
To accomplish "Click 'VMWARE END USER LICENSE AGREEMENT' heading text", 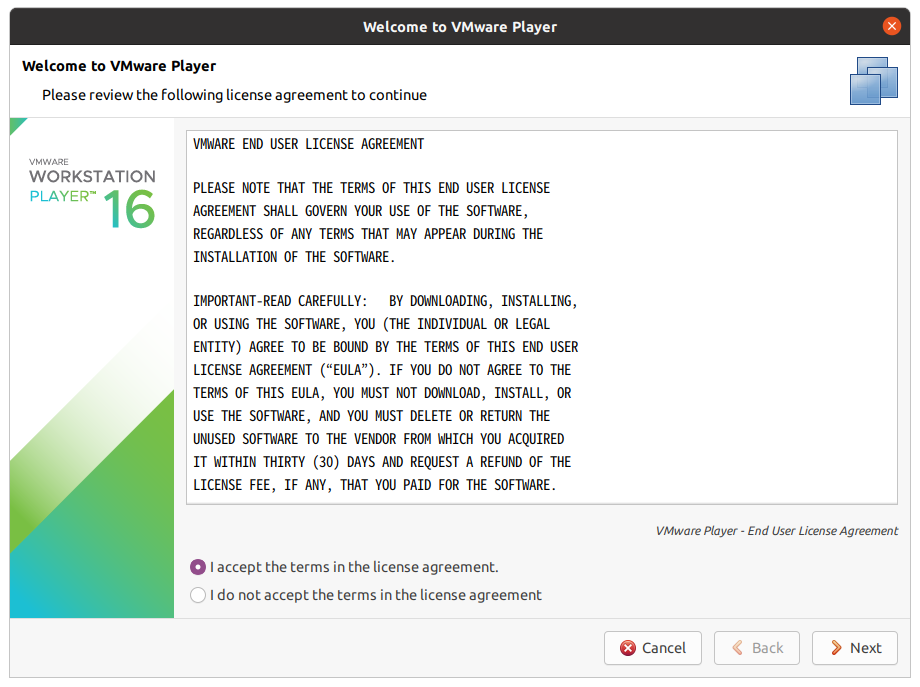I will coord(309,144).
